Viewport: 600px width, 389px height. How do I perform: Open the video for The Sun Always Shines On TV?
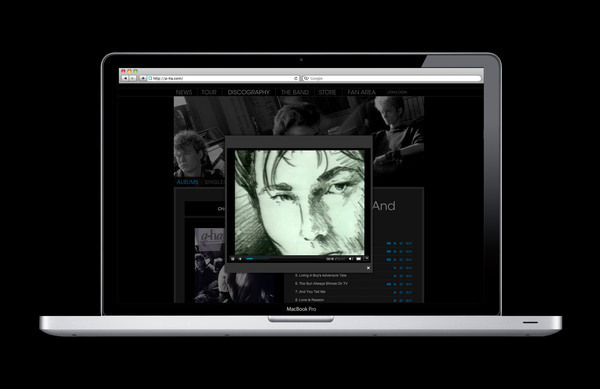click(389, 284)
